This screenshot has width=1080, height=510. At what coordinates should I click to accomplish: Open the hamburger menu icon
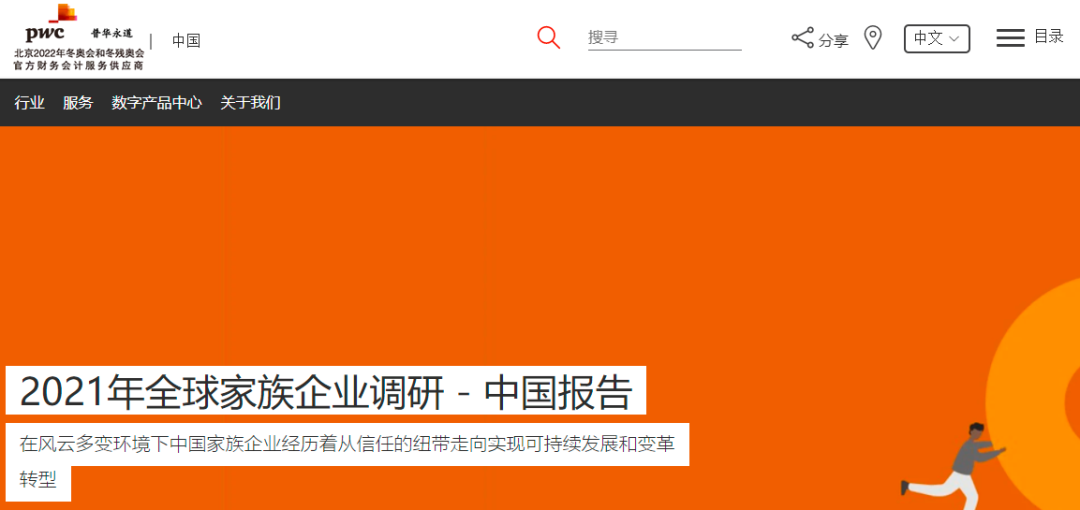(x=1010, y=38)
